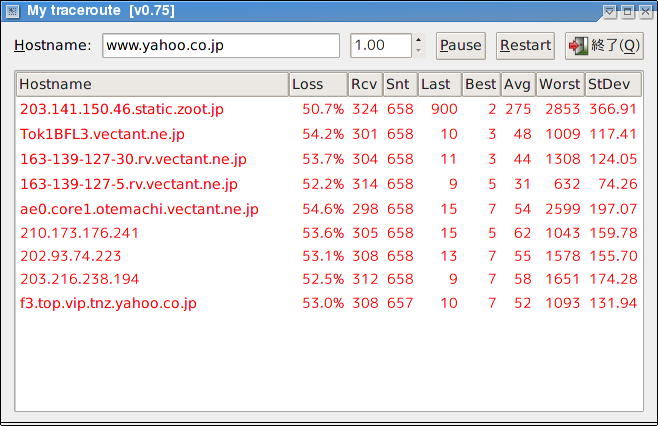Sort by the Loss column header

tap(319, 84)
